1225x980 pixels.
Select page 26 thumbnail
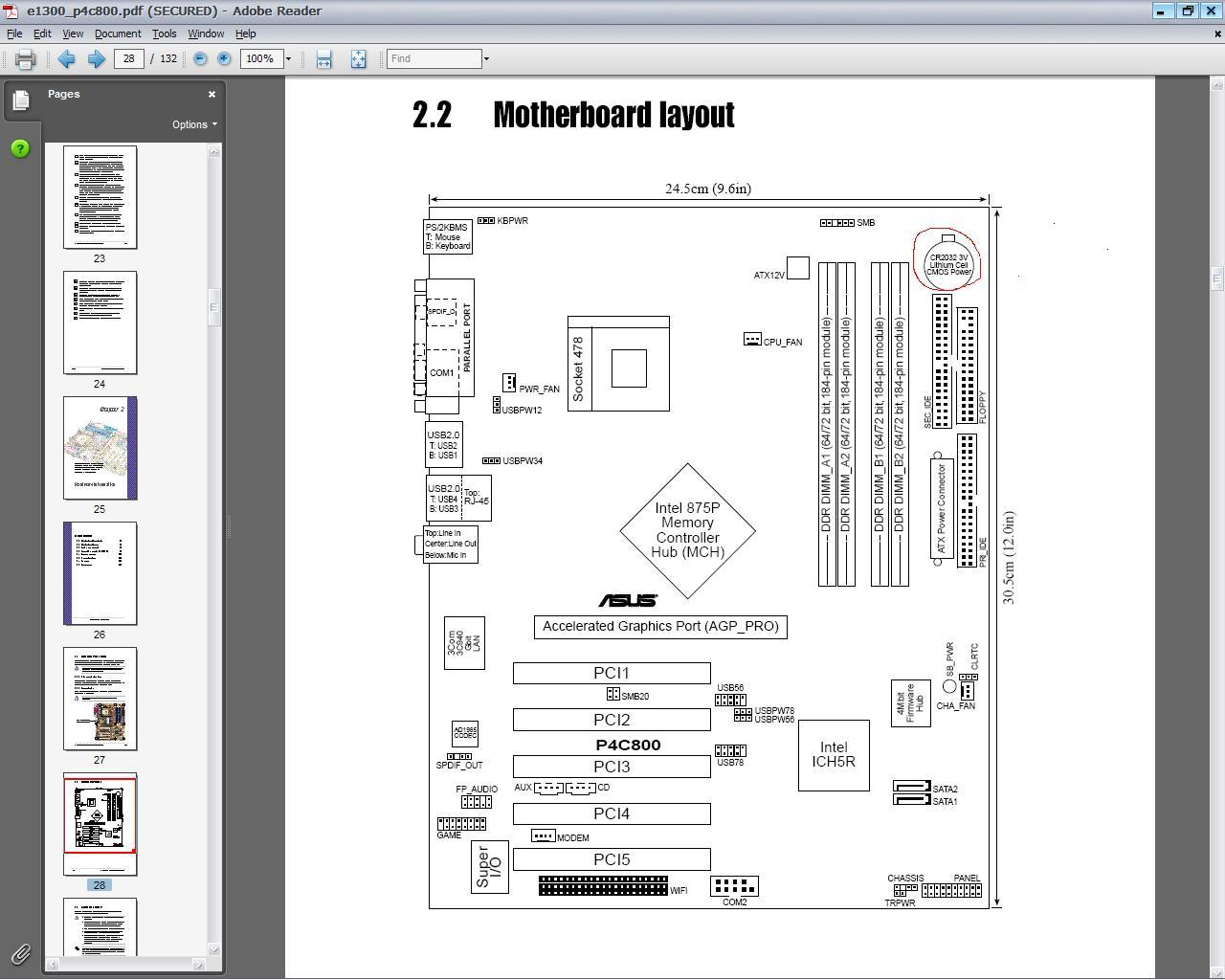click(x=100, y=573)
